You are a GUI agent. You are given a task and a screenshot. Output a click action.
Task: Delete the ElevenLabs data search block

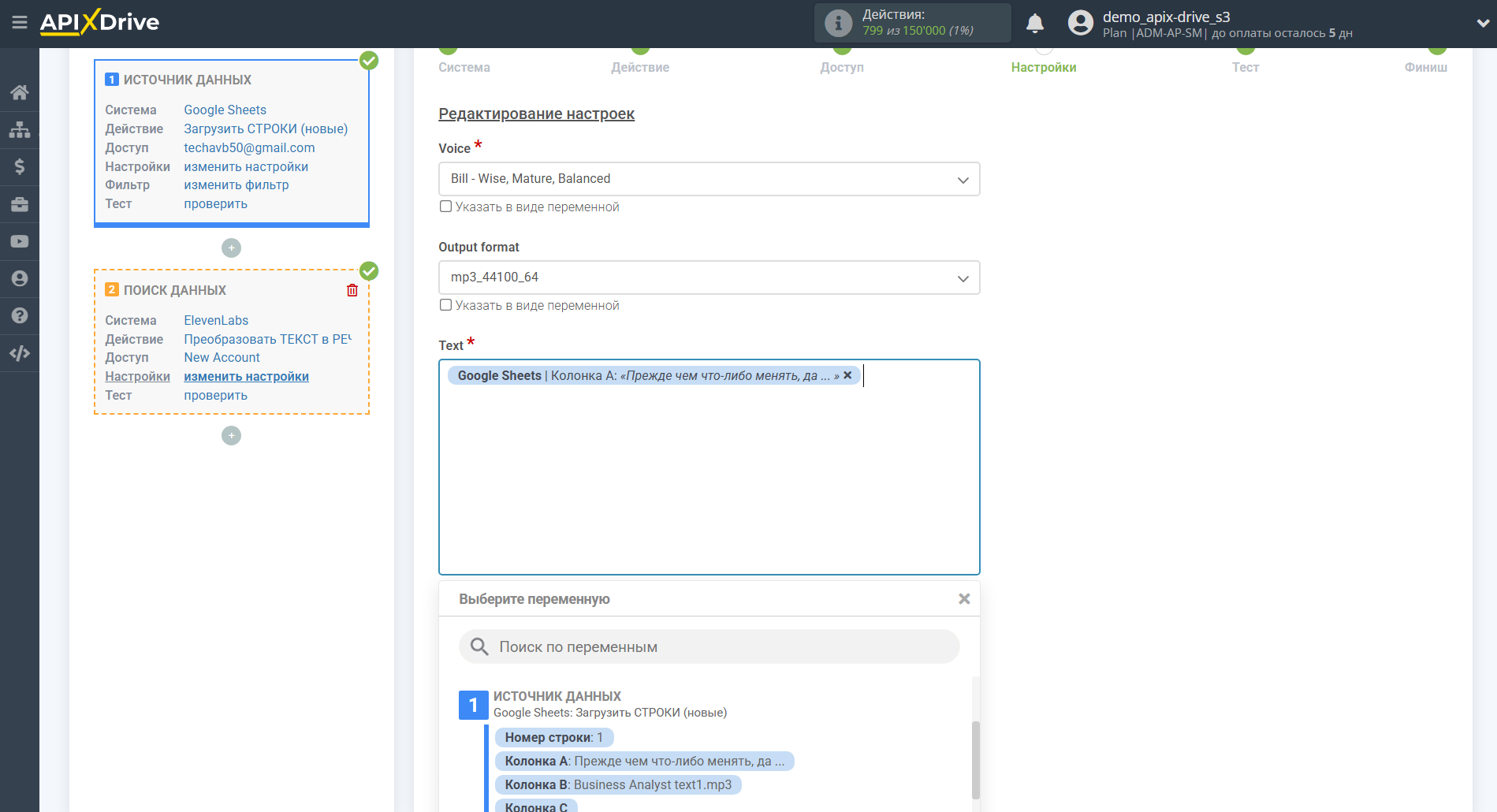tap(352, 290)
